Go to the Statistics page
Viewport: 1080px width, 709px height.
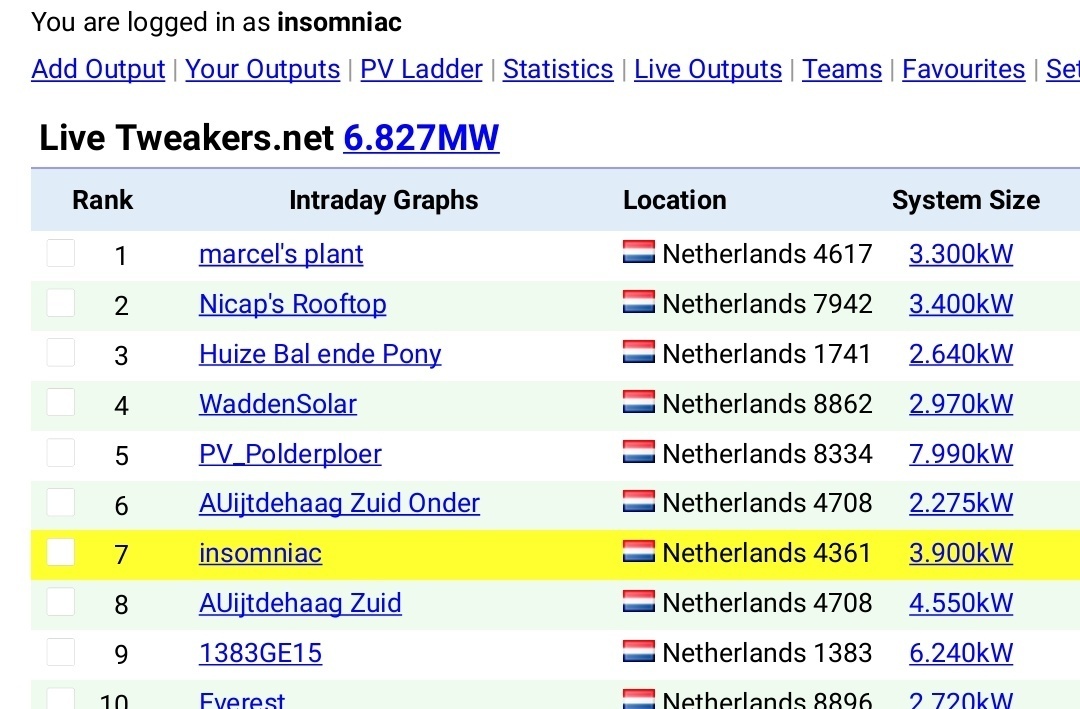(x=558, y=69)
